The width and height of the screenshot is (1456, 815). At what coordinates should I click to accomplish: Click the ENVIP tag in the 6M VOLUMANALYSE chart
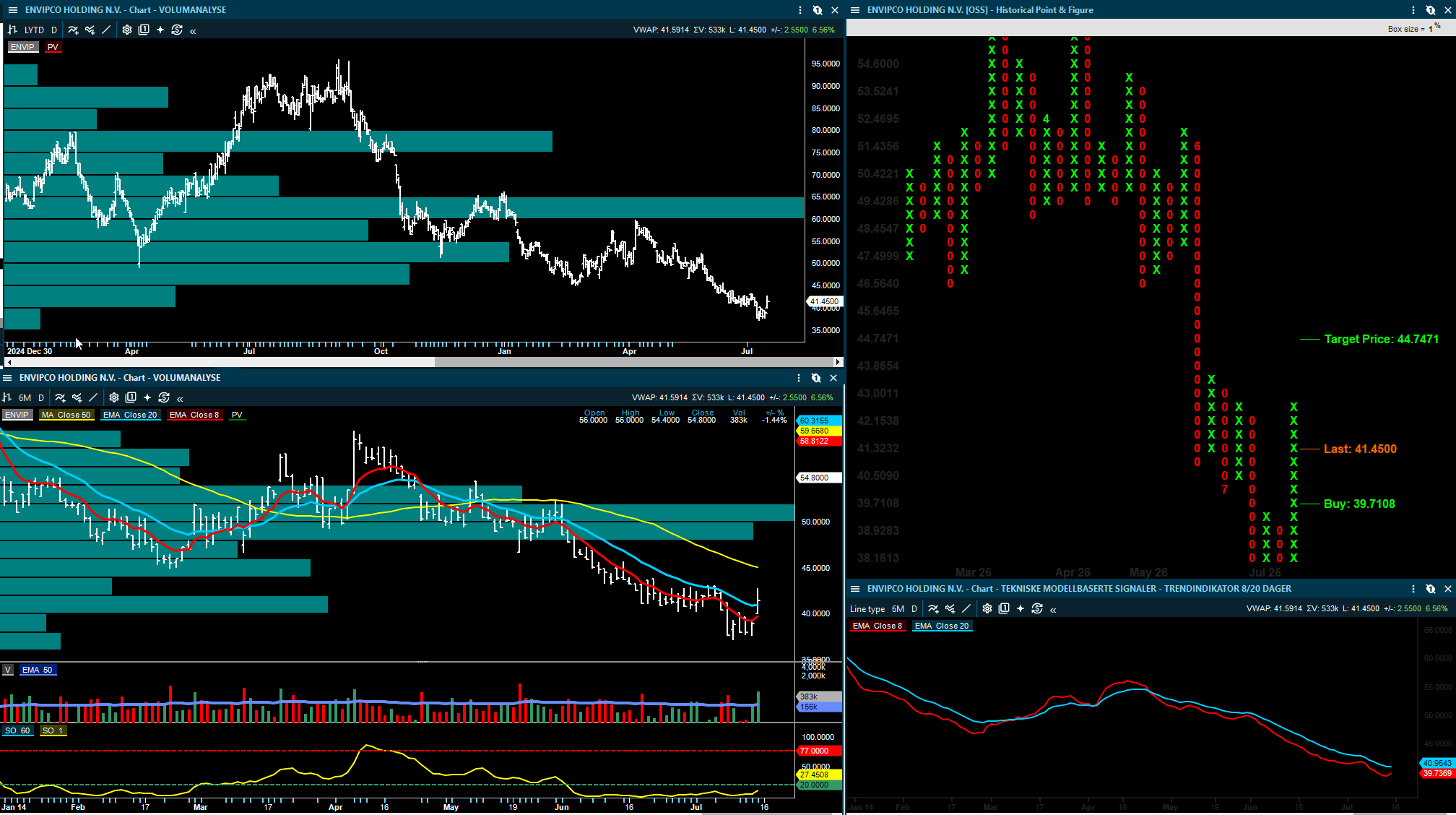(x=17, y=415)
